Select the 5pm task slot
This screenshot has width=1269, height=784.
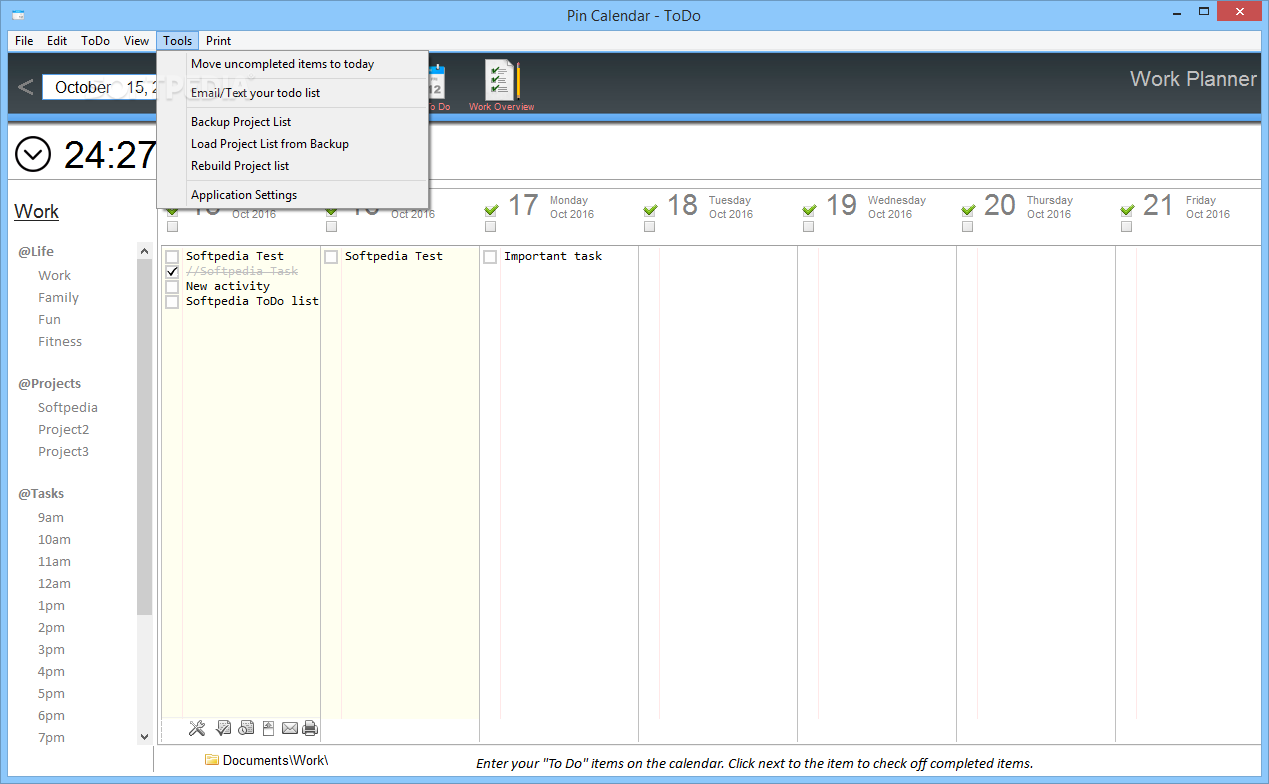coord(51,694)
